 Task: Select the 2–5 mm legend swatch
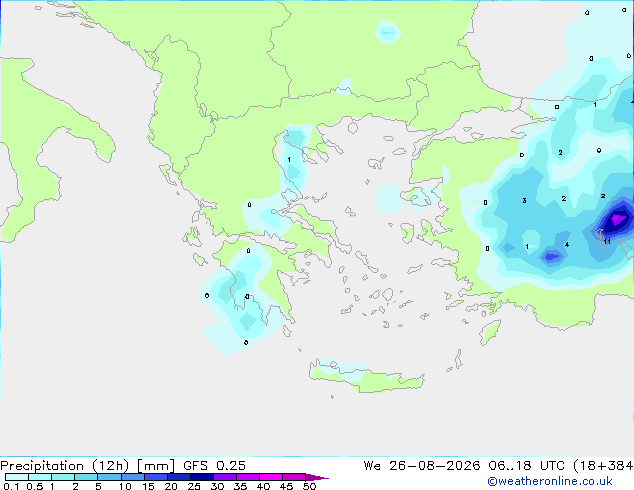click(x=86, y=477)
